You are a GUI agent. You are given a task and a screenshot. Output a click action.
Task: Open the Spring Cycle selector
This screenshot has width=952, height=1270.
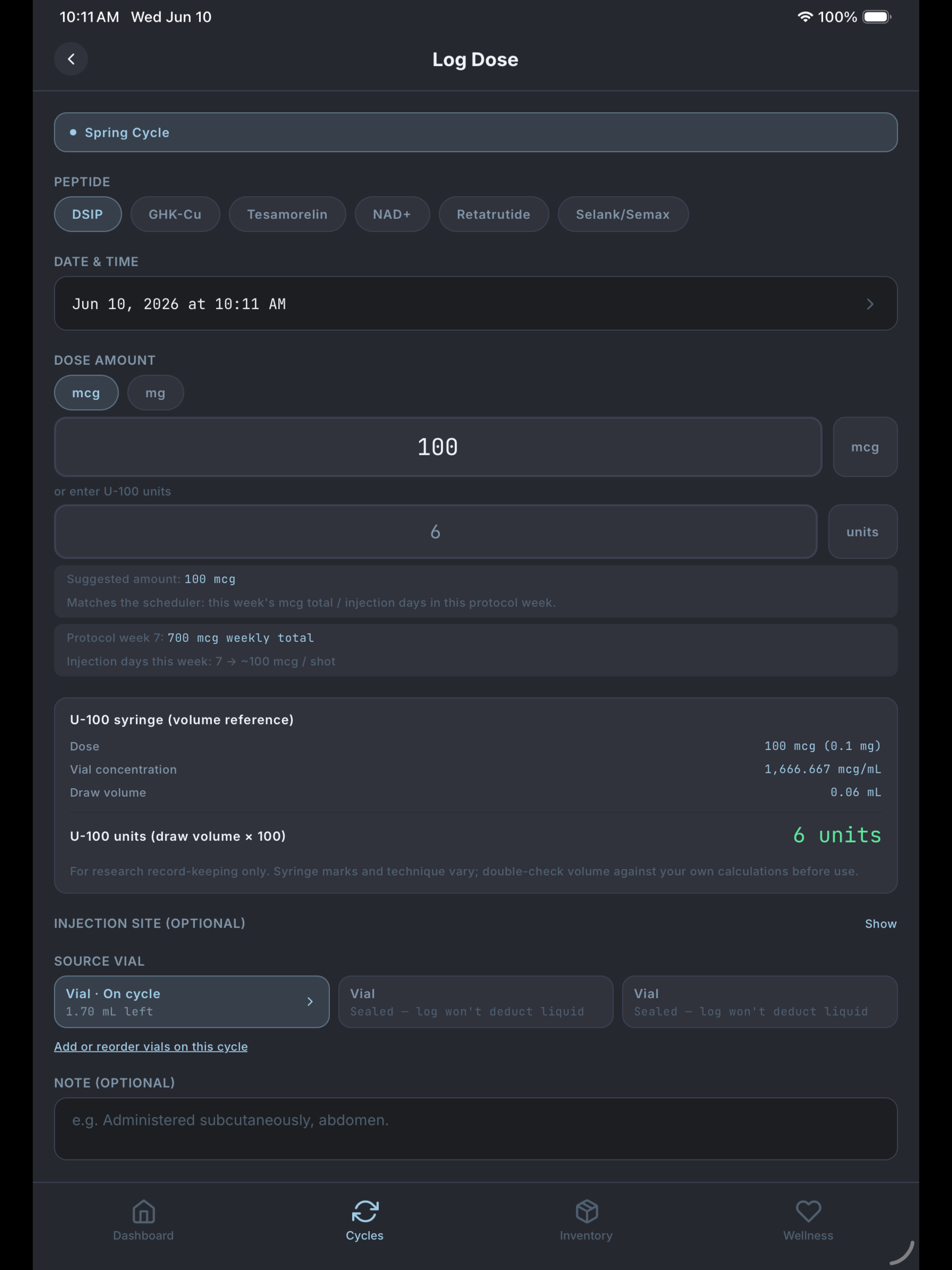pyautogui.click(x=476, y=132)
